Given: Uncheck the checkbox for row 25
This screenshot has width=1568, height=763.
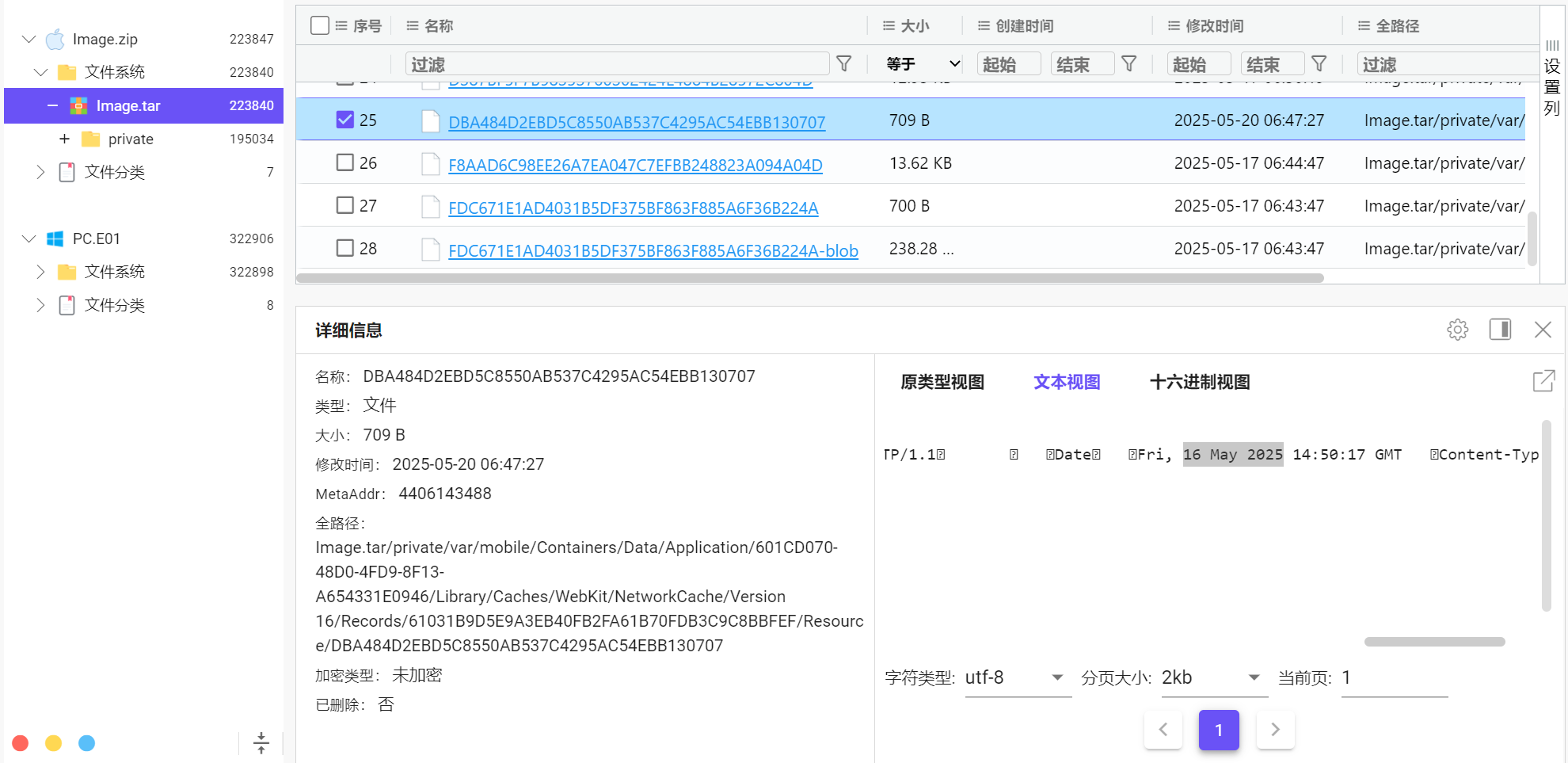Looking at the screenshot, I should coord(345,120).
